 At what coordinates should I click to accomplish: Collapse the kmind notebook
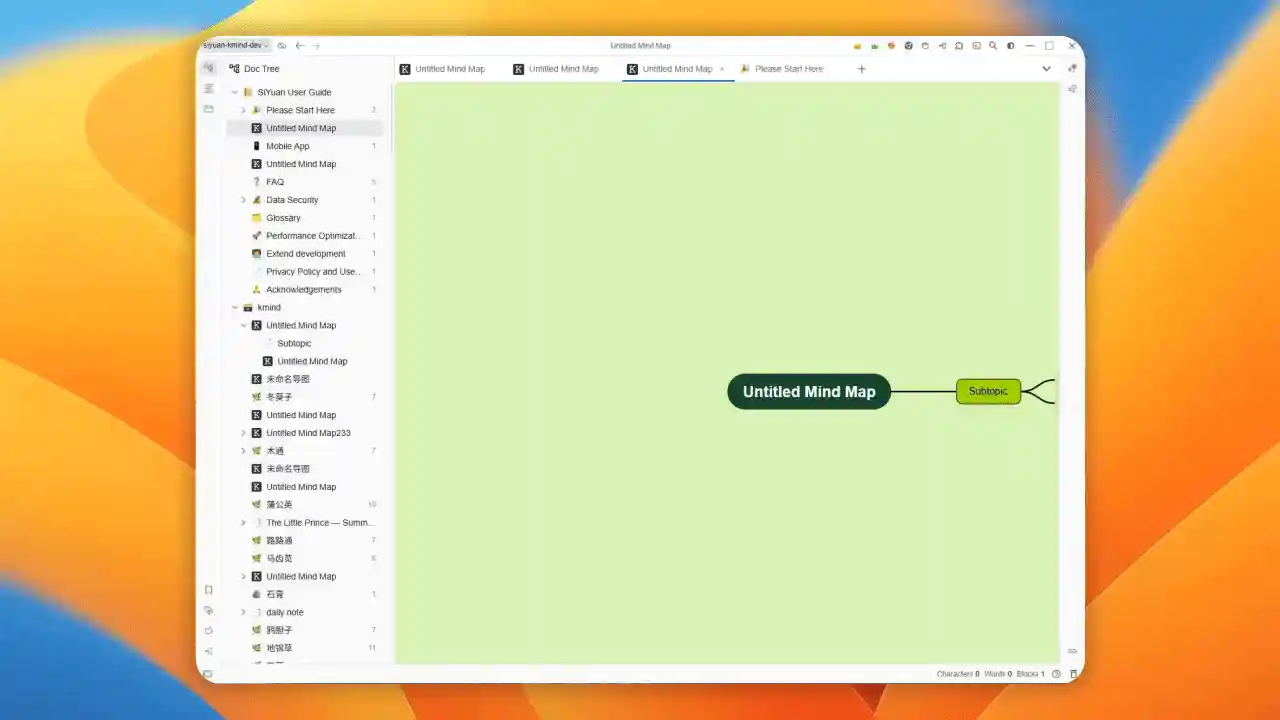tap(235, 308)
